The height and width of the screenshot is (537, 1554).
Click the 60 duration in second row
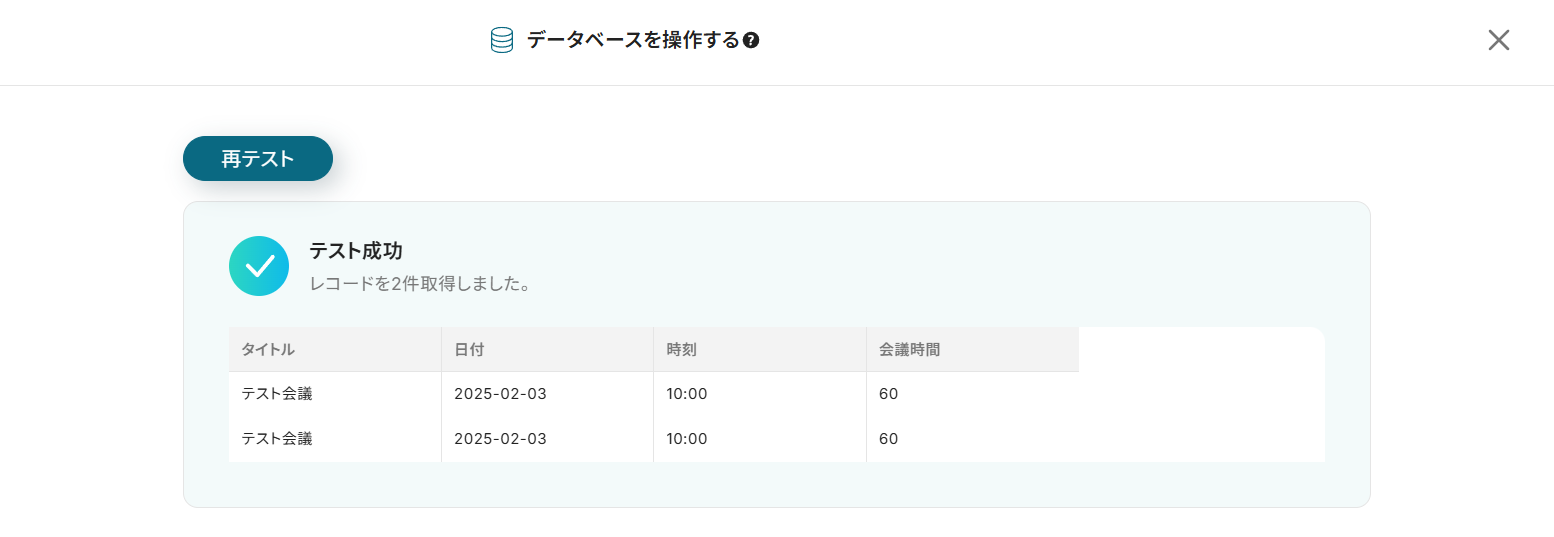point(888,438)
